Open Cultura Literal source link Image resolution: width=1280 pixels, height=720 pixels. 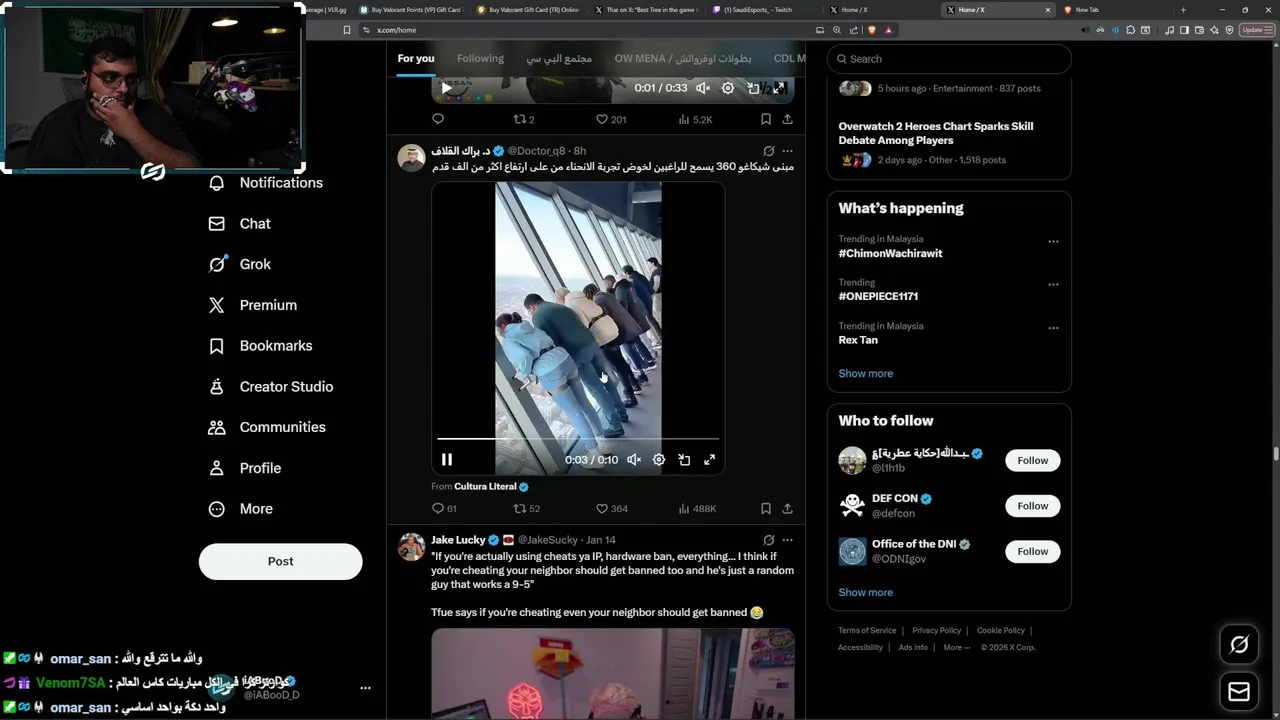(485, 486)
